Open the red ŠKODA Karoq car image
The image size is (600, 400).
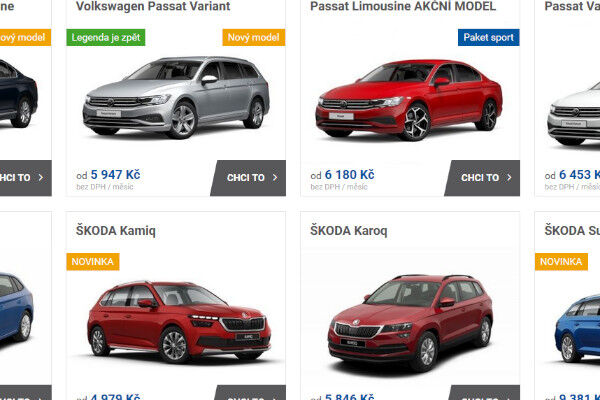tap(410, 322)
